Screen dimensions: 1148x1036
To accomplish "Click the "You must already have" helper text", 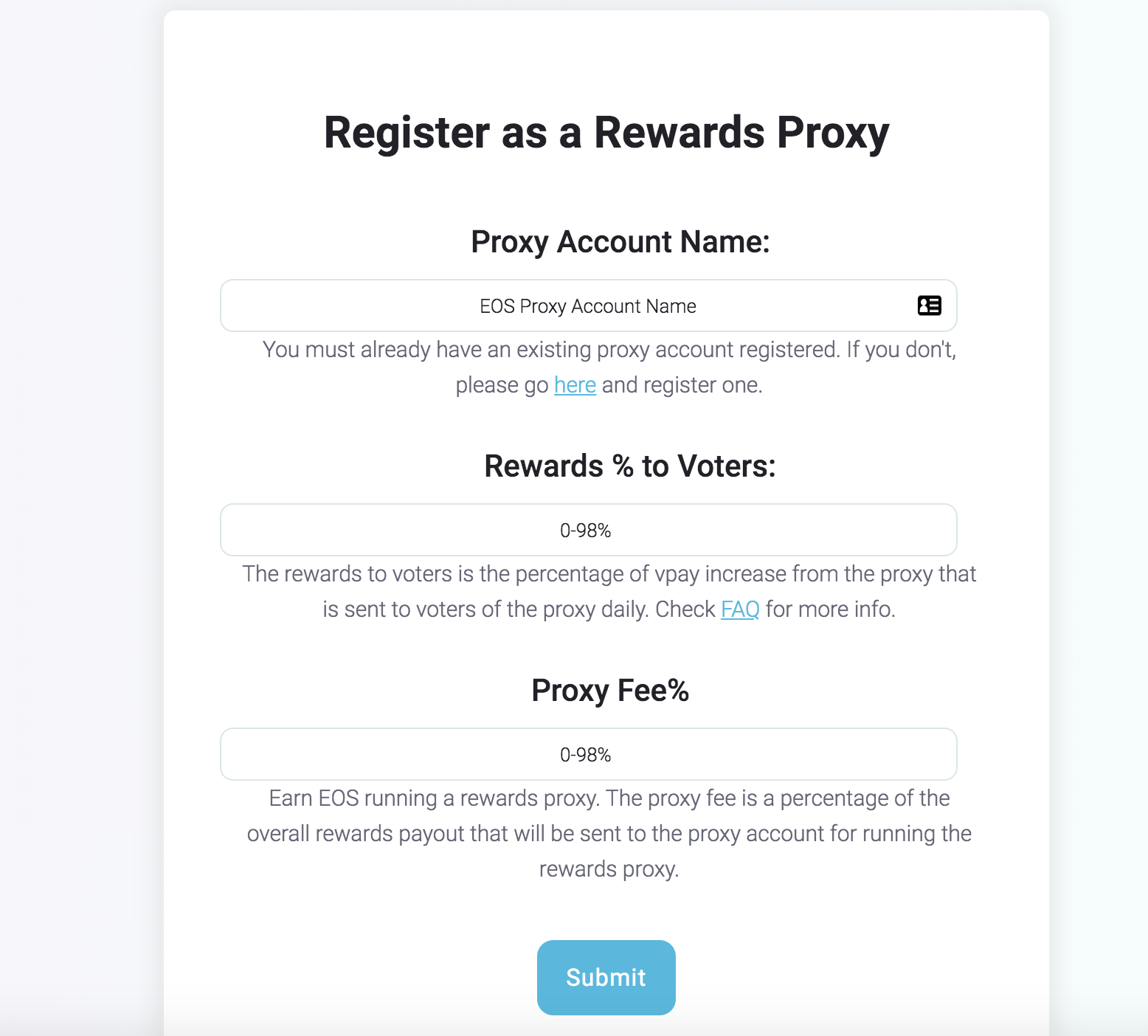I will pos(609,350).
